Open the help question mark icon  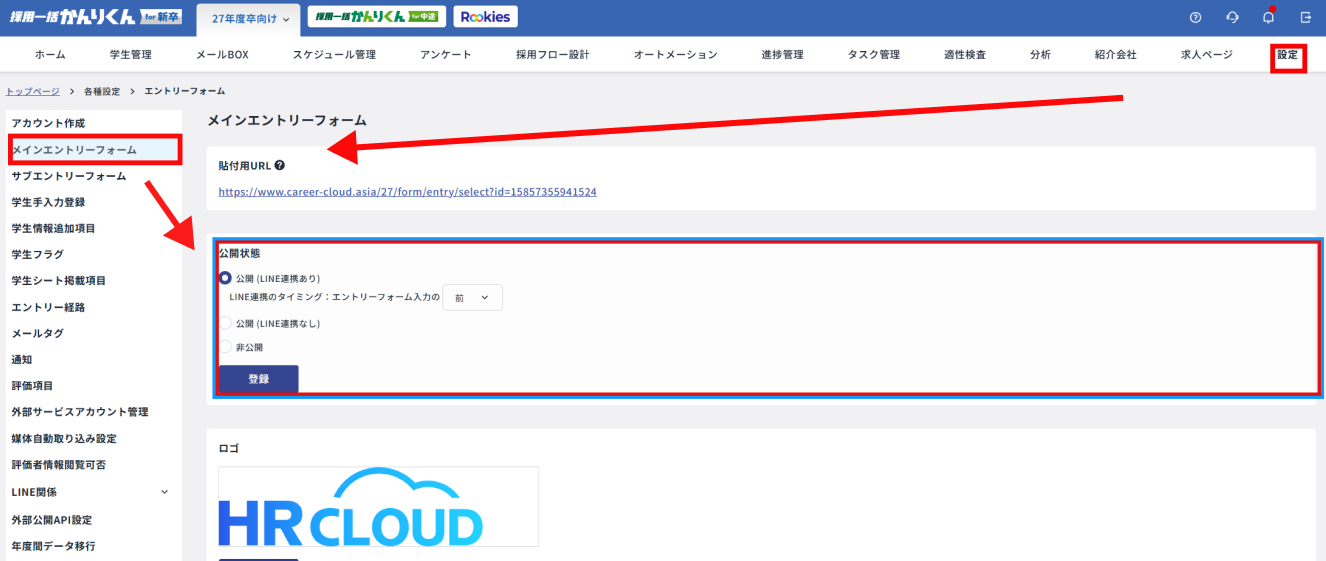(x=1195, y=17)
